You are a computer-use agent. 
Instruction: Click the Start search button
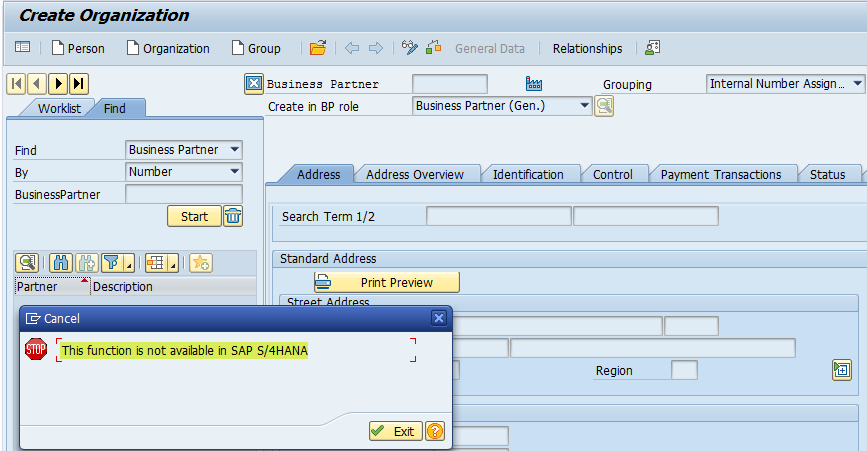point(194,216)
